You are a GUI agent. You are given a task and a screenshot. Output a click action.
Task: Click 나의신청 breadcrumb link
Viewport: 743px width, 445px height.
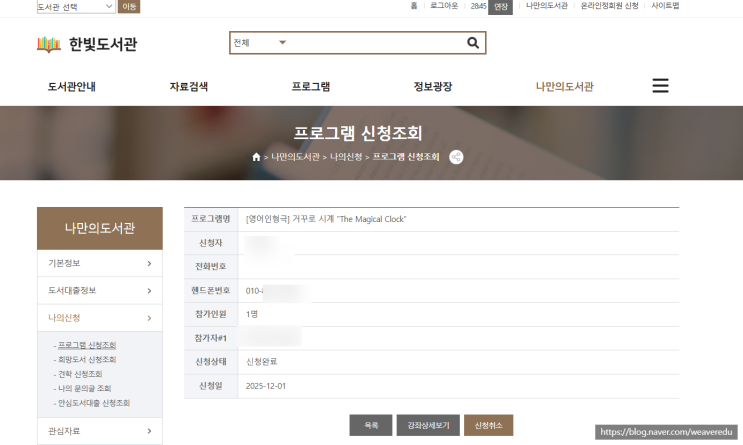(346, 157)
